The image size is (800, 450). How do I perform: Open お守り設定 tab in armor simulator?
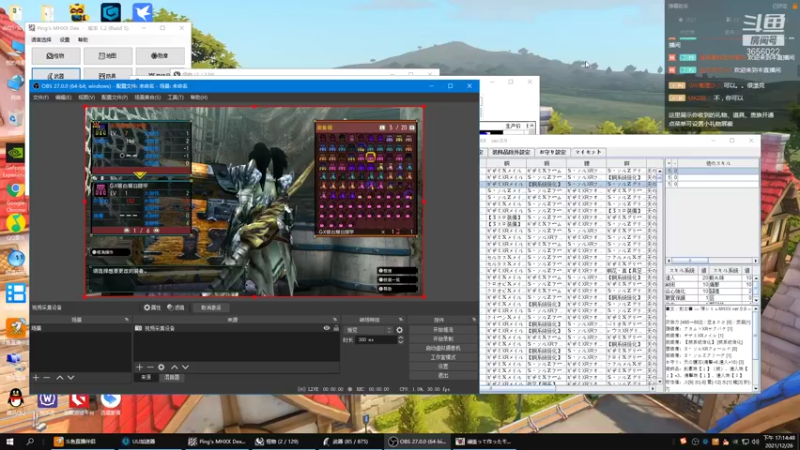(x=553, y=152)
